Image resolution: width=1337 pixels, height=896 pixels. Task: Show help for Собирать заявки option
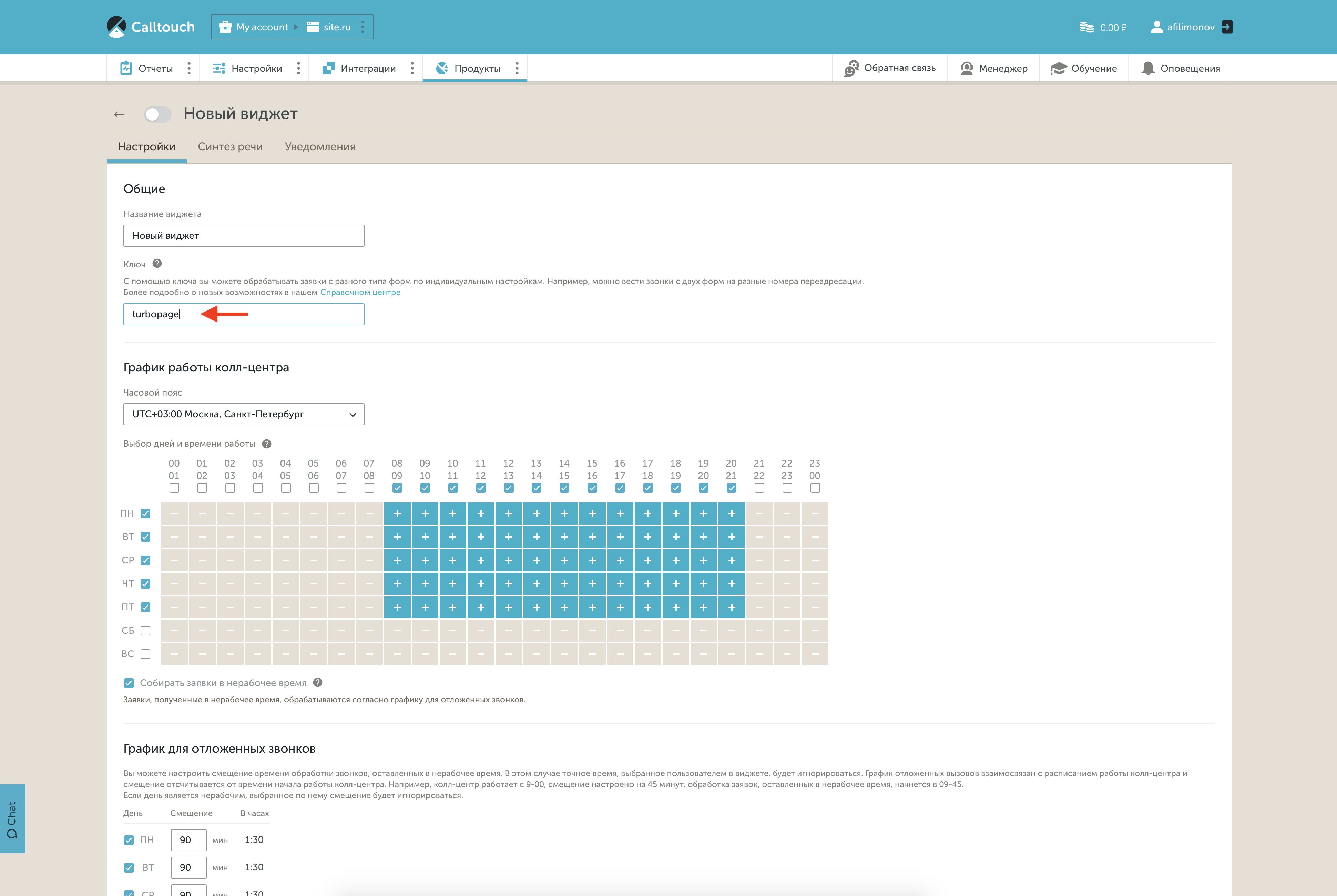pyautogui.click(x=318, y=682)
